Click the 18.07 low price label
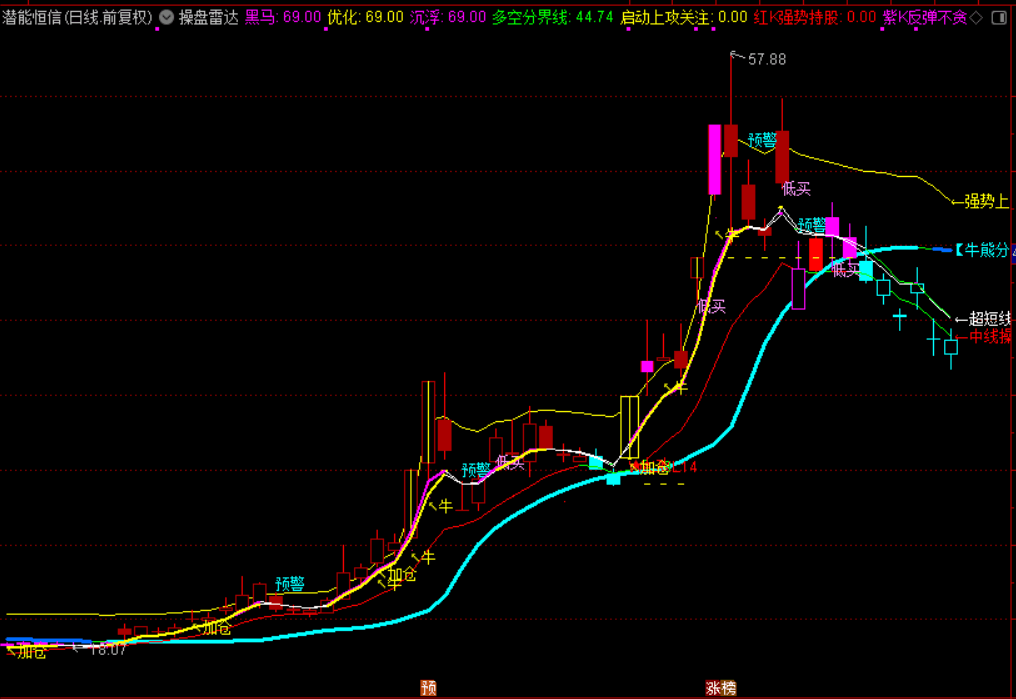This screenshot has width=1016, height=699. click(x=107, y=649)
